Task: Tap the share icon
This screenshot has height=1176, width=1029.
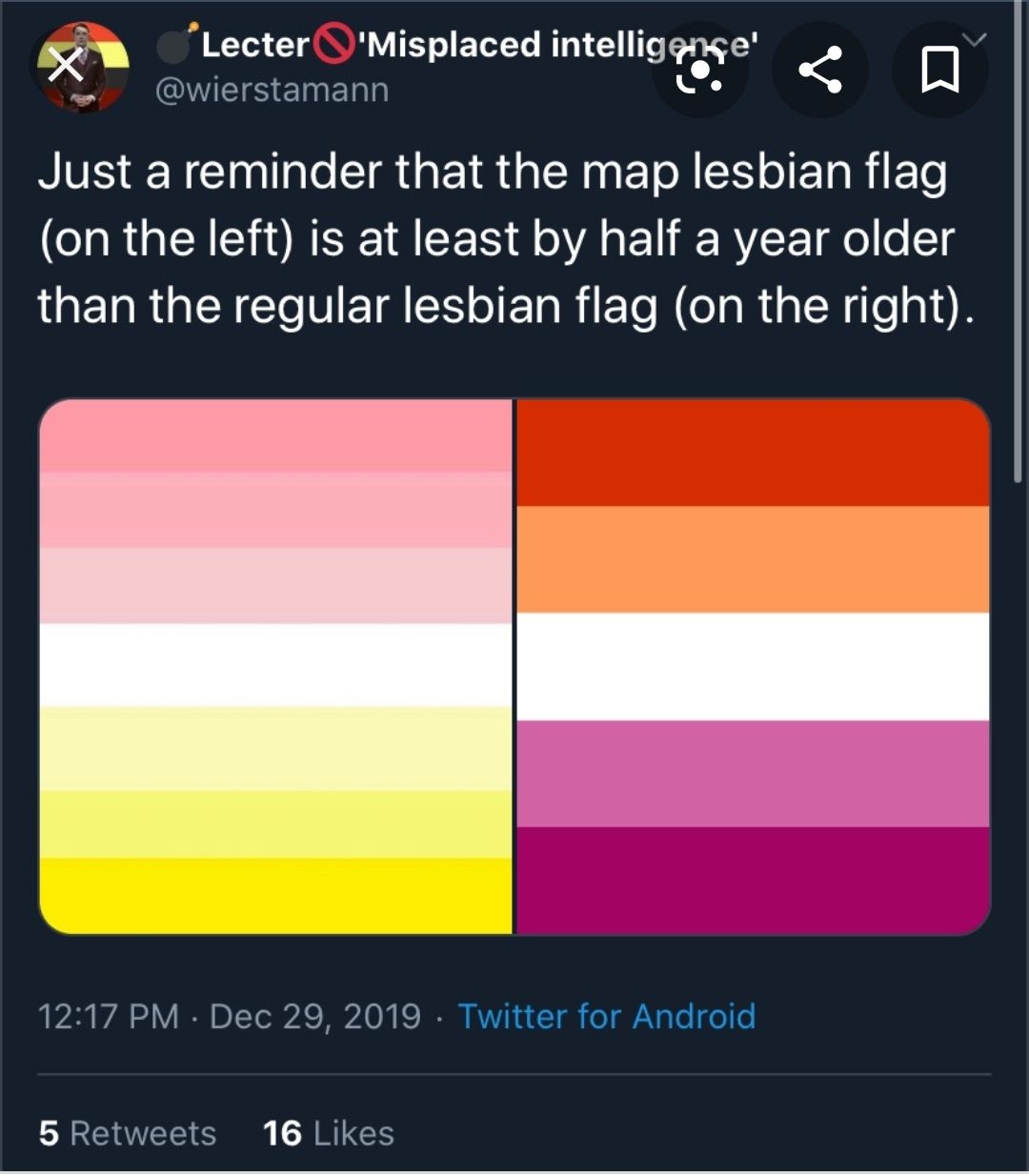Action: (x=819, y=70)
